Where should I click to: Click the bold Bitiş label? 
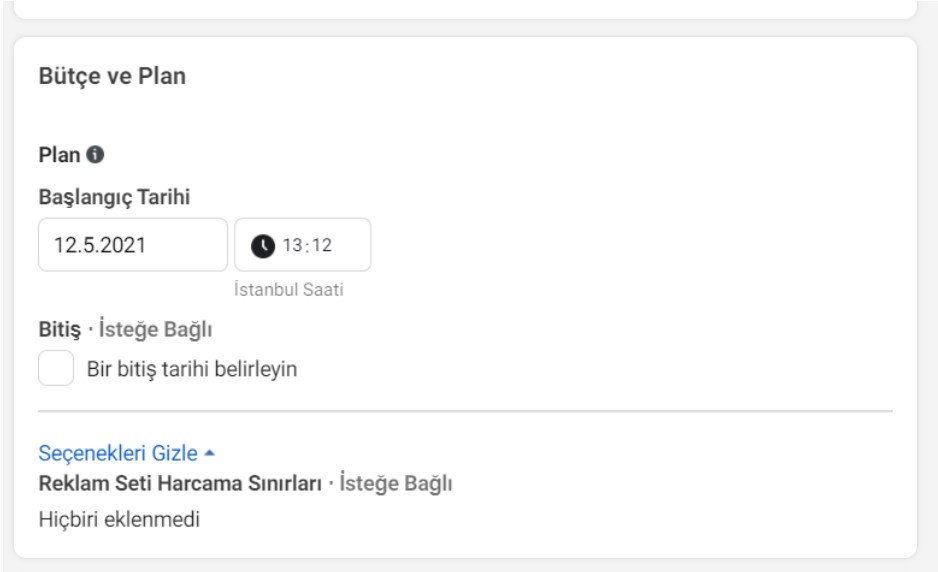pos(59,330)
